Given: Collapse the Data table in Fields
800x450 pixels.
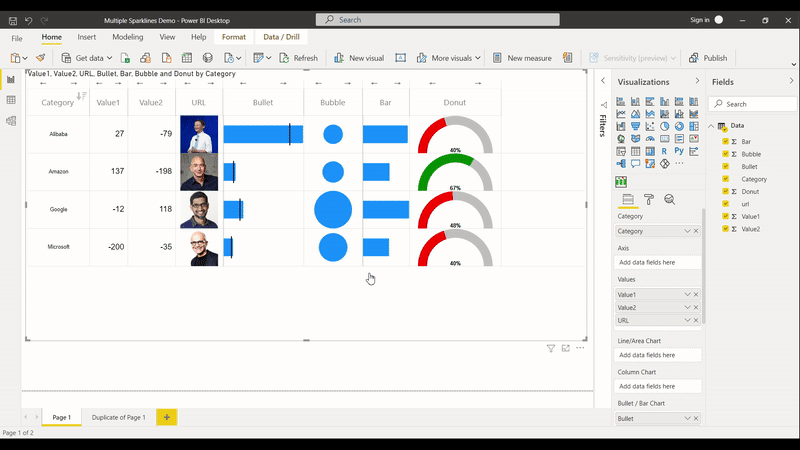Looking at the screenshot, I should click(x=711, y=126).
